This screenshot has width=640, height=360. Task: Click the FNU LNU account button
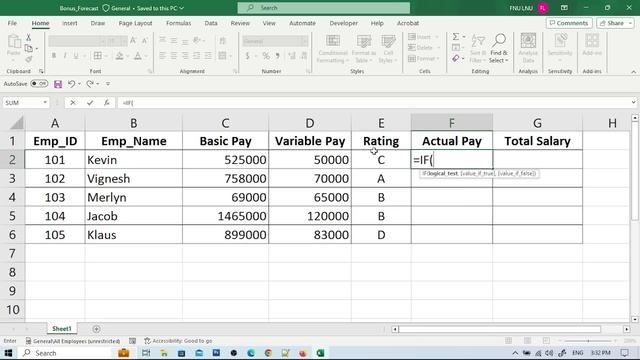pyautogui.click(x=529, y=8)
